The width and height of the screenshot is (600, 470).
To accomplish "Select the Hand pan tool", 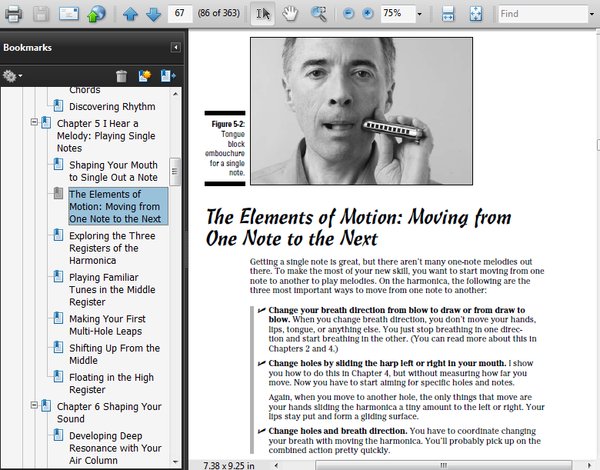I will click(x=290, y=14).
